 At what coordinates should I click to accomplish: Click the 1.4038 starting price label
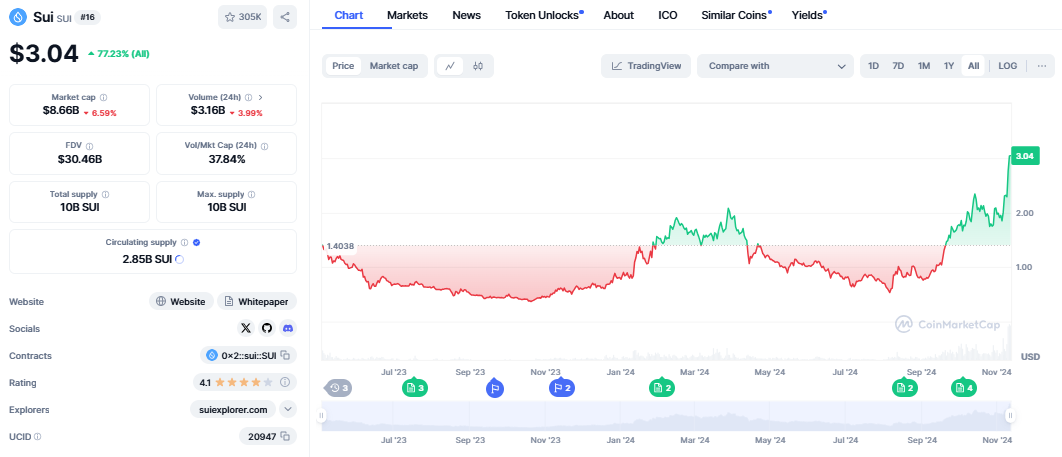click(341, 246)
